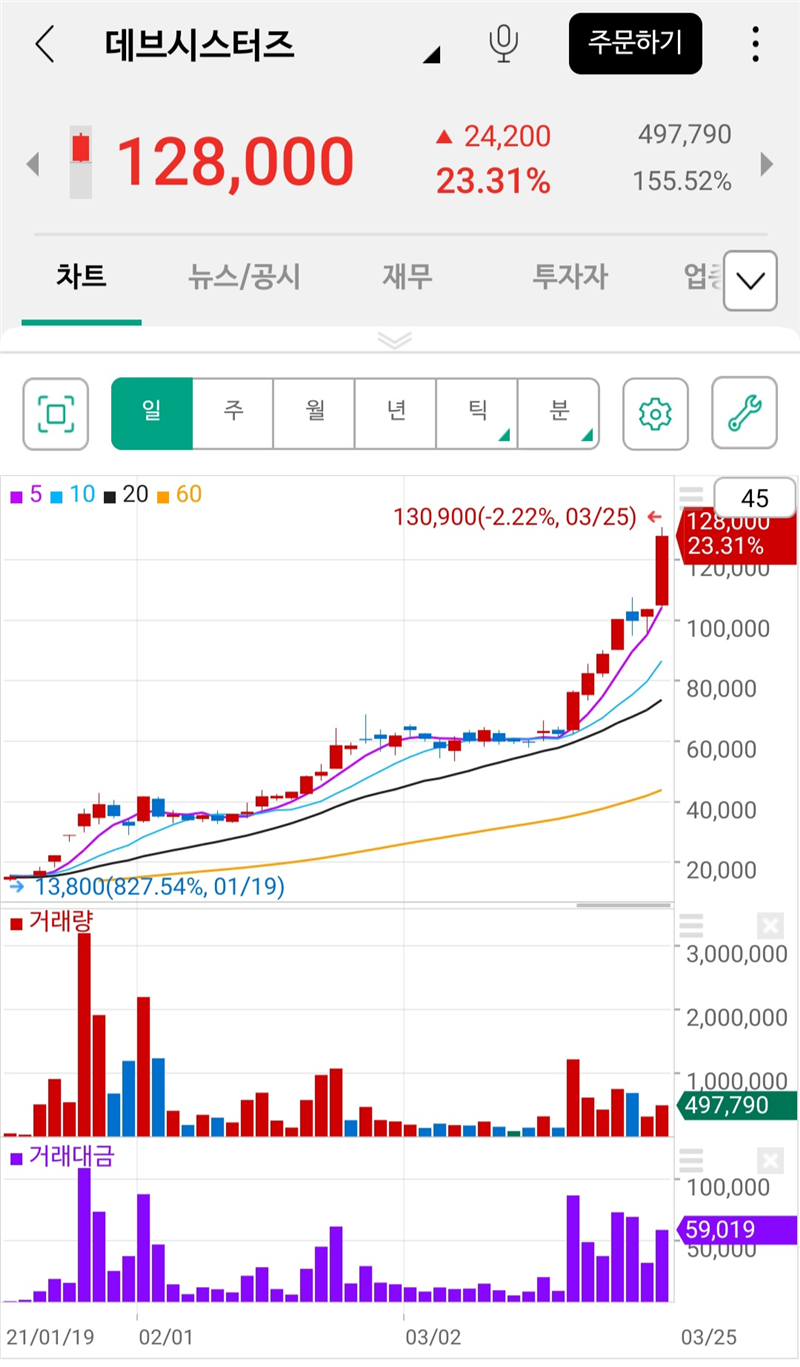Tap the low label 13,800(827.54%, 01/19)
800x1367 pixels.
pos(160,885)
